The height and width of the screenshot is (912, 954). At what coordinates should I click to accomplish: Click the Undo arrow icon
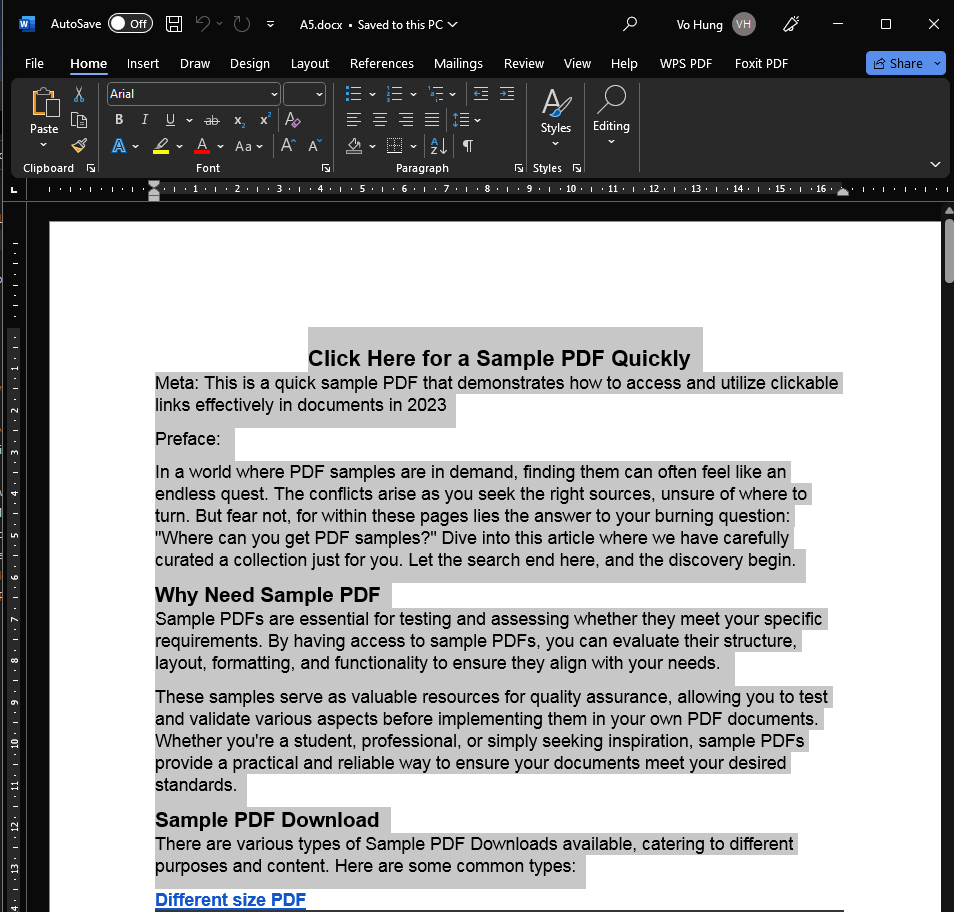(x=203, y=24)
